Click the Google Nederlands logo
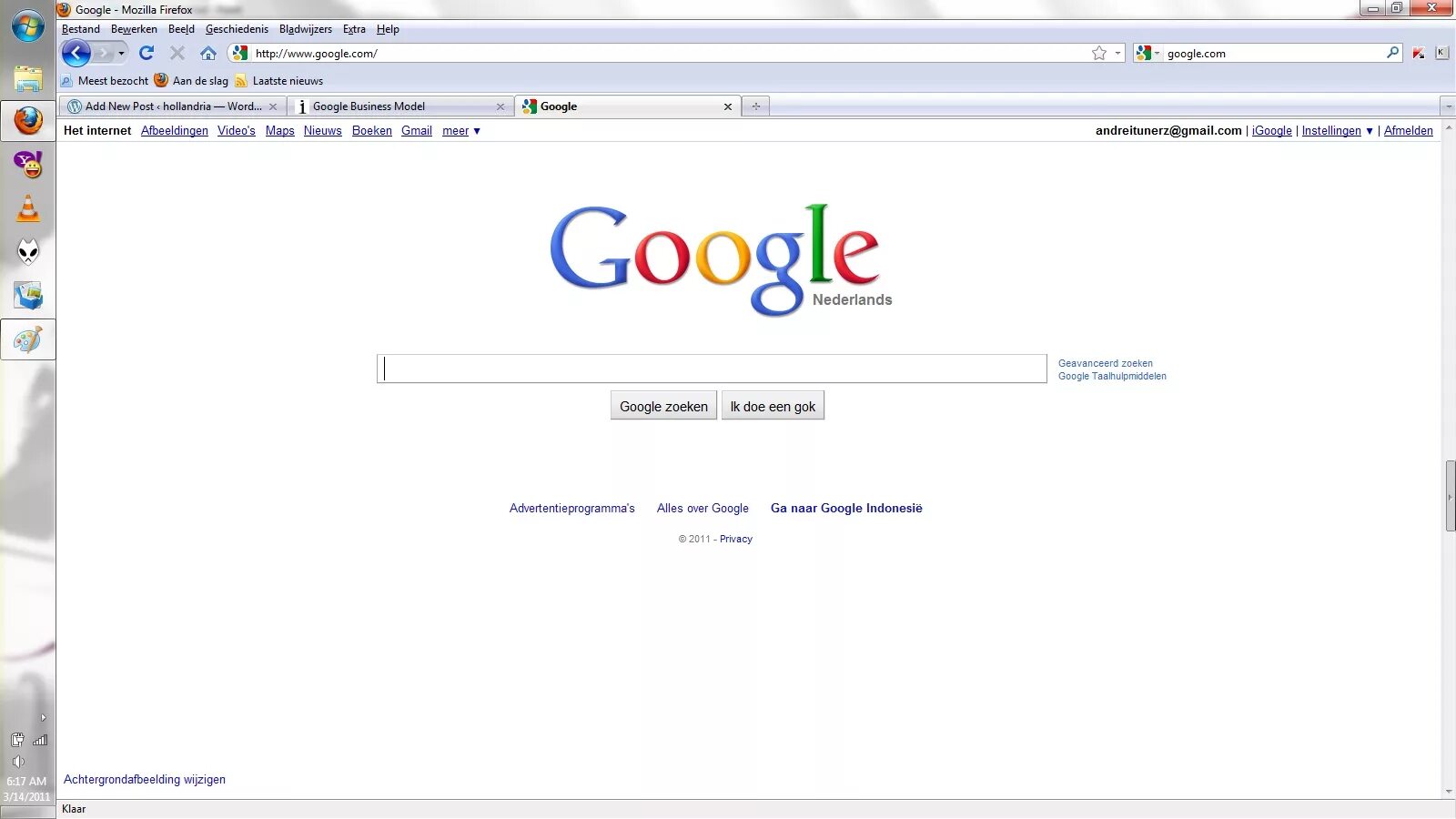The width and height of the screenshot is (1456, 819). [x=719, y=259]
